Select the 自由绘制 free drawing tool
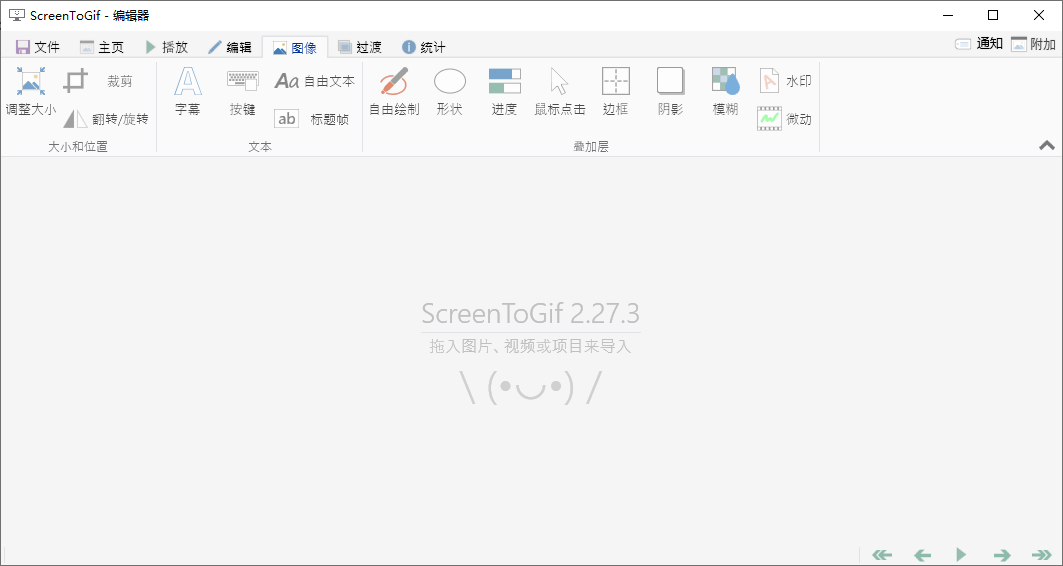The height and width of the screenshot is (566, 1063). [394, 92]
